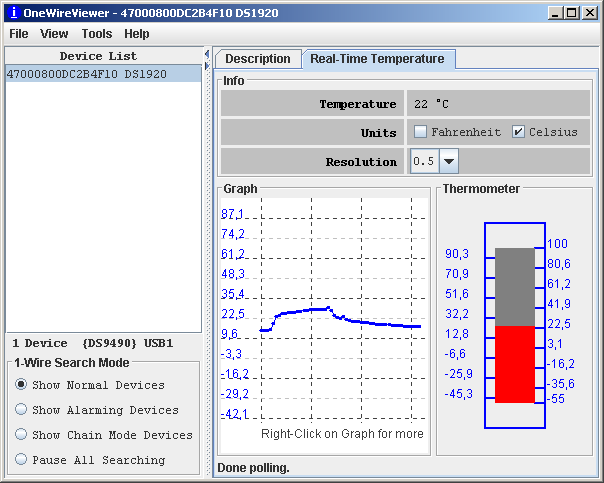Viewport: 604px width, 483px height.
Task: Click the Temperature row label
Action: coord(358,104)
